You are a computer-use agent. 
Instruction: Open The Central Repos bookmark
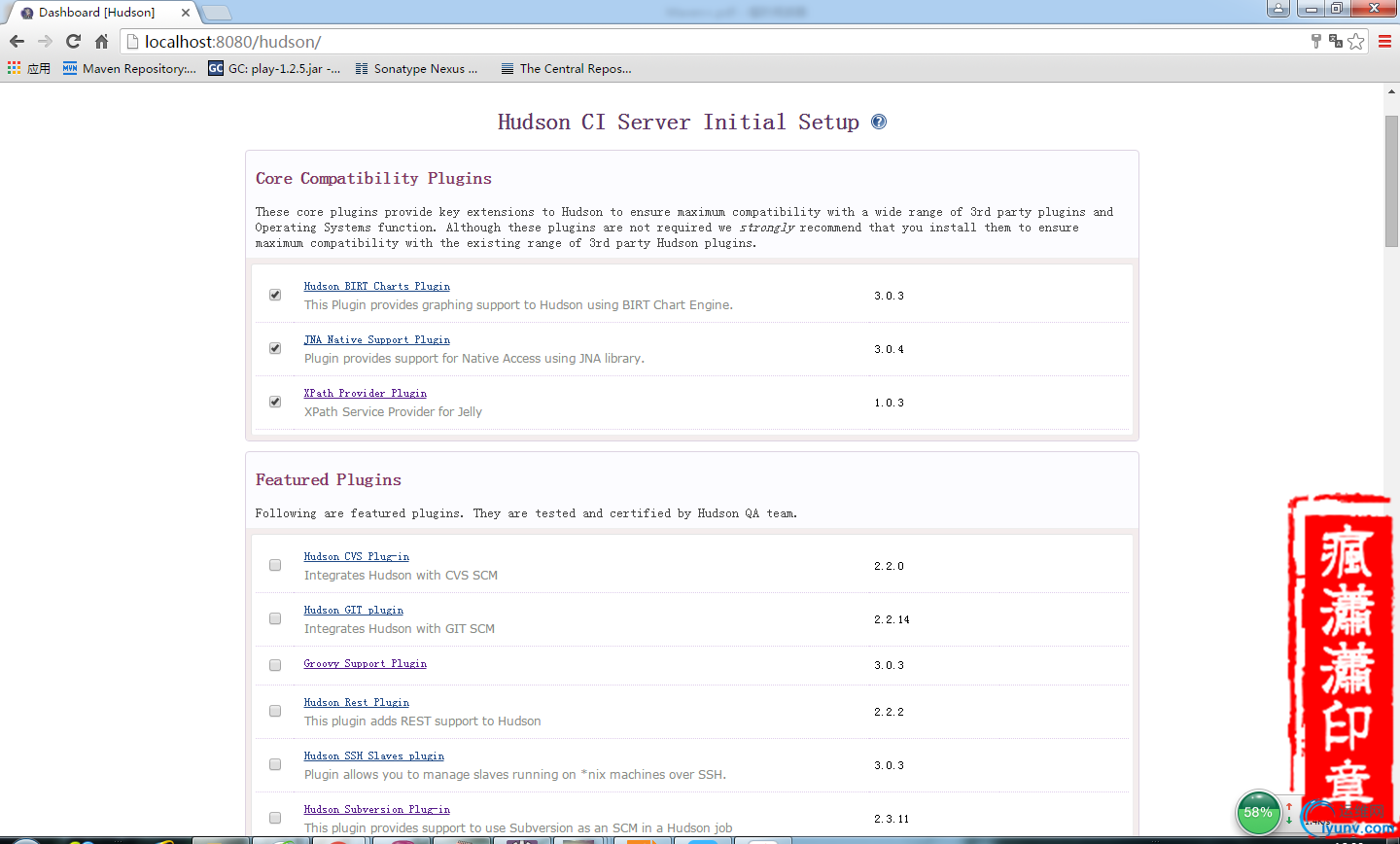(566, 68)
